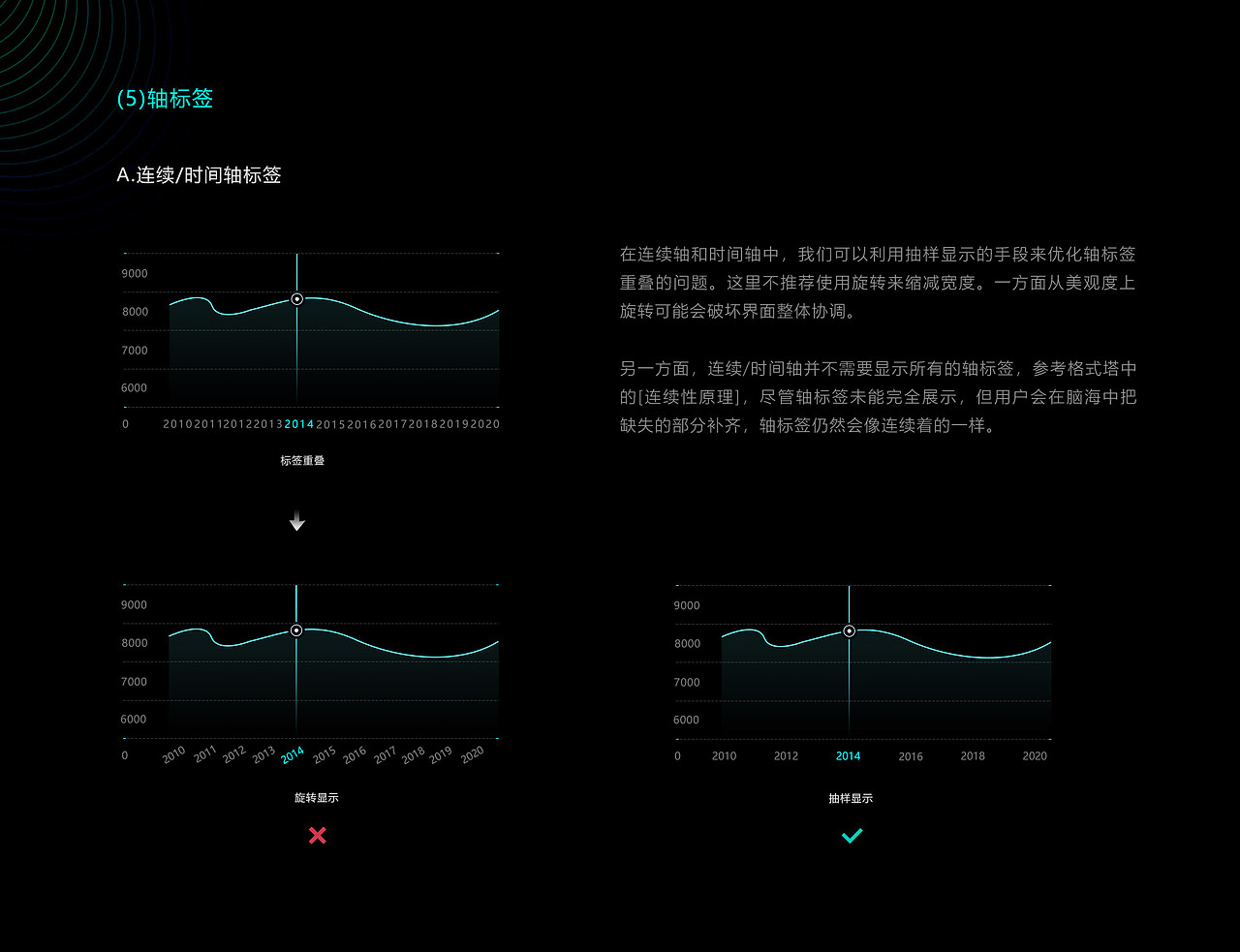Click 7000 y-axis label in 抽样显示 chart
Viewport: 1240px width, 952px height.
pyautogui.click(x=687, y=683)
